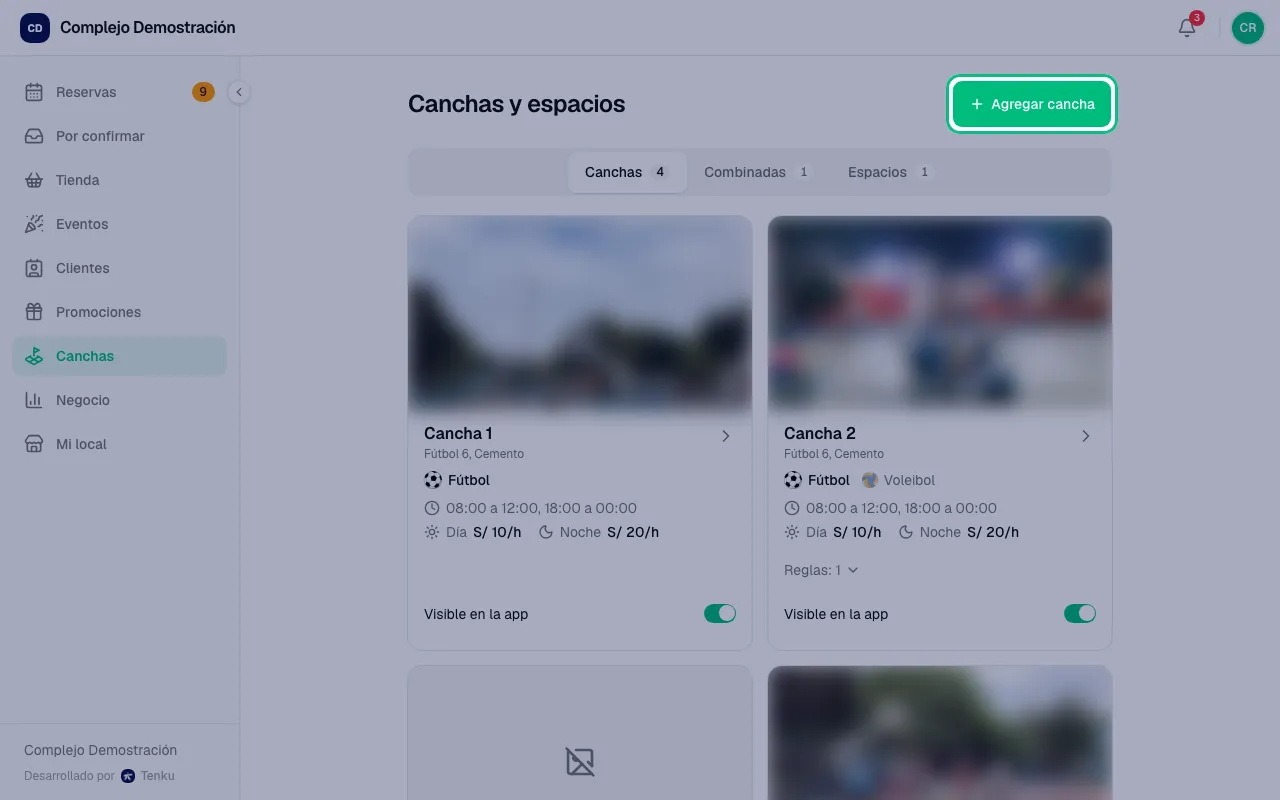This screenshot has height=800, width=1280.
Task: Click the sun Día icon on Cancha 2
Action: click(792, 532)
